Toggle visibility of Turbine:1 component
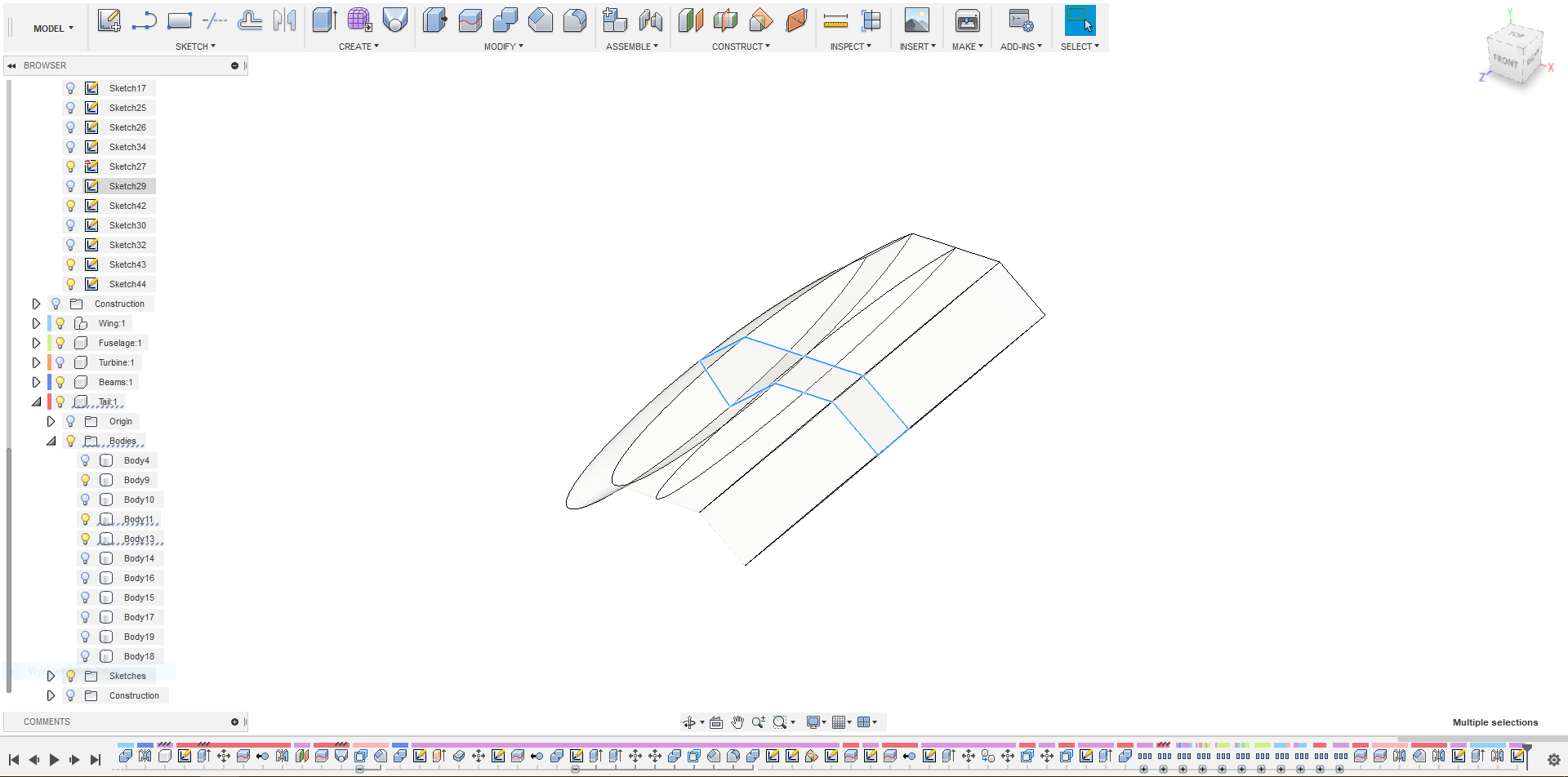 (60, 362)
